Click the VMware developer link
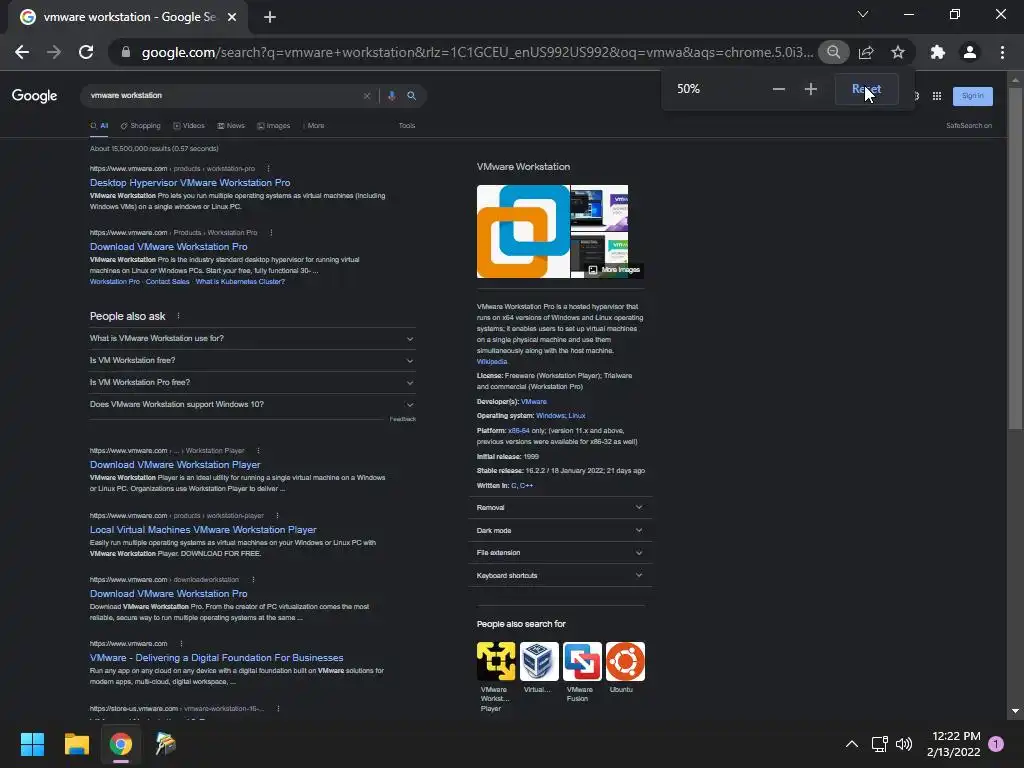Viewport: 1024px width, 768px height. (x=534, y=402)
